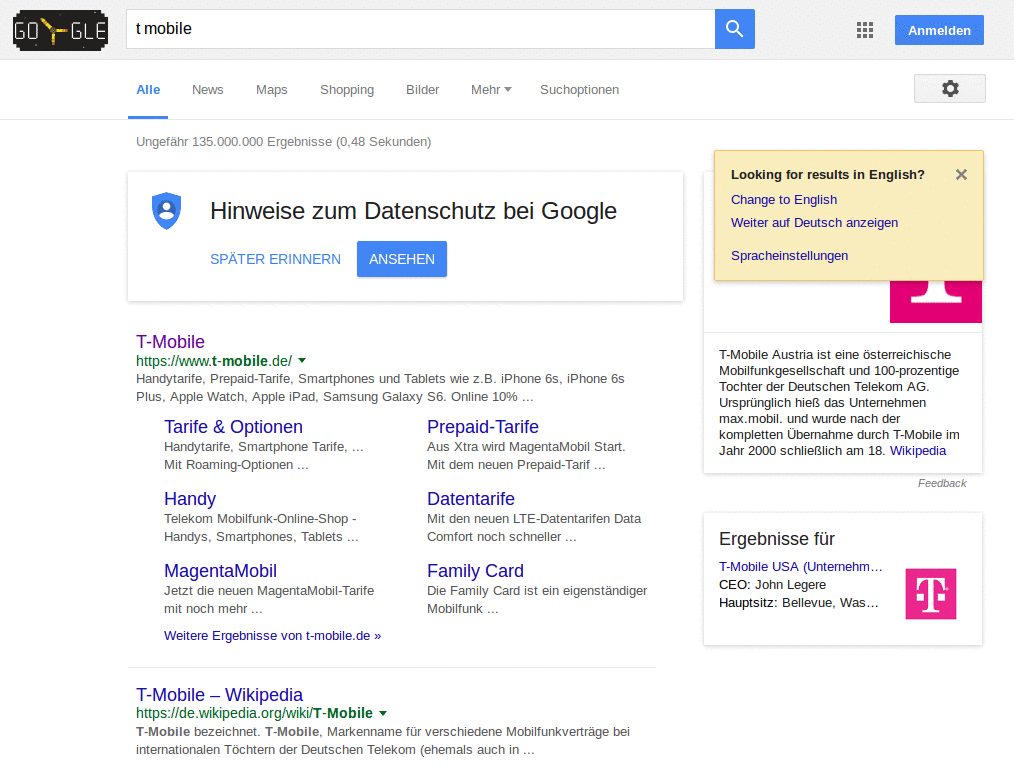Open the Tarife & Optionen sitelink
The image size is (1024, 768).
coord(233,427)
